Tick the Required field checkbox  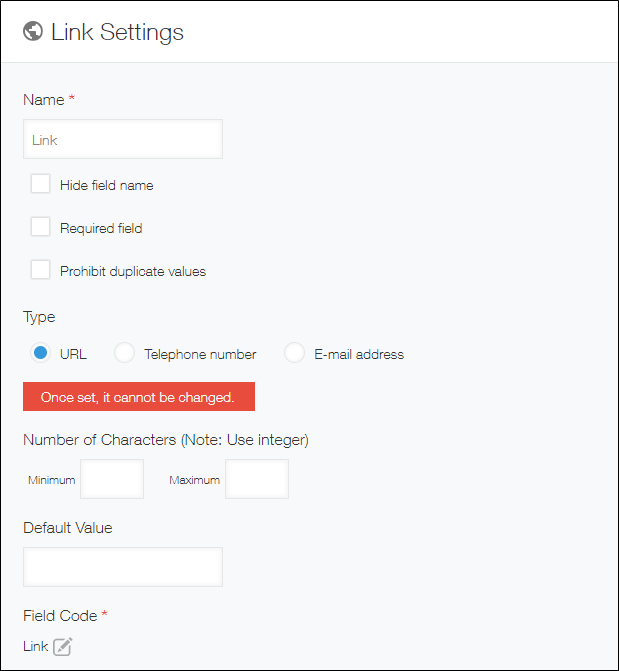click(41, 227)
